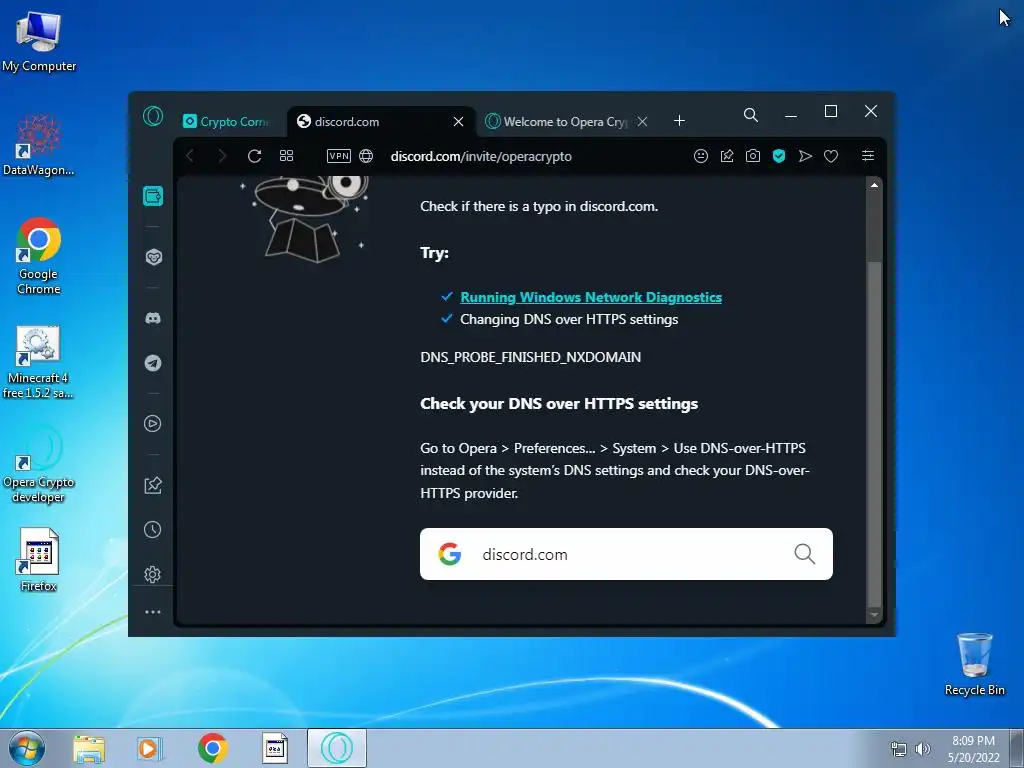
Task: Click the vertical scrollbar thumb
Action: click(x=874, y=434)
